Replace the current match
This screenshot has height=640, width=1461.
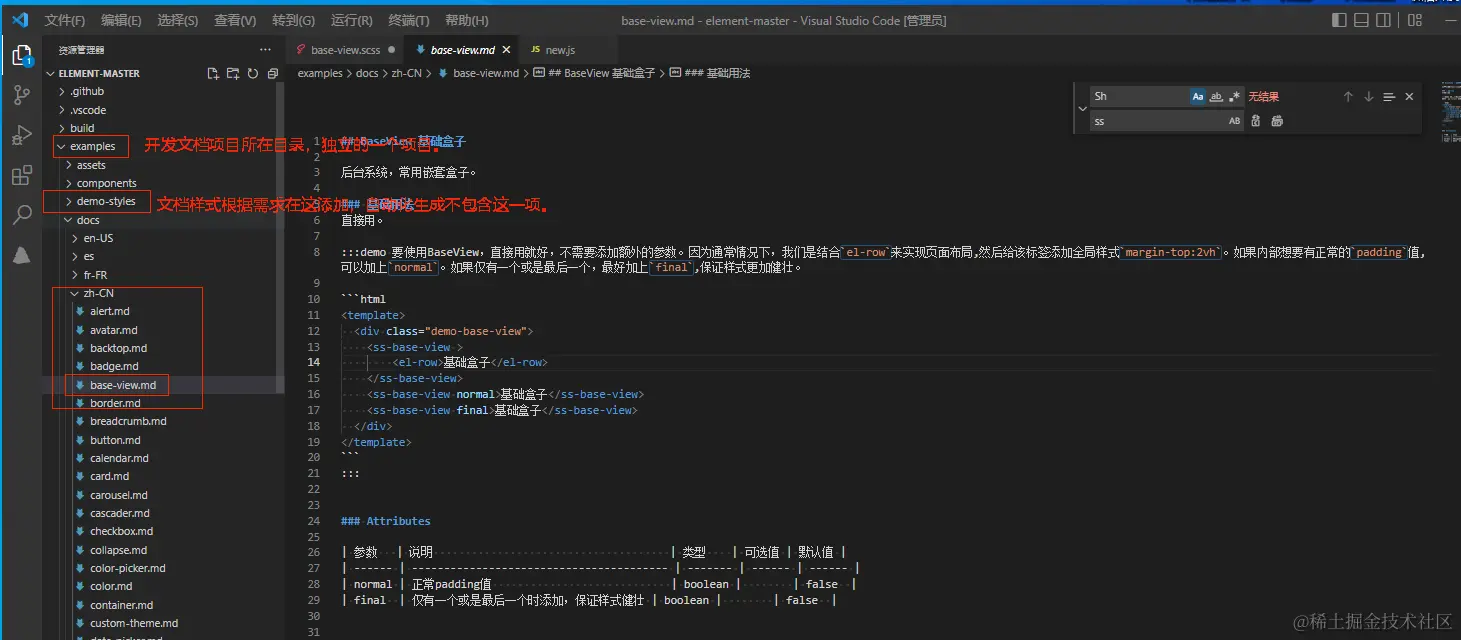click(1256, 121)
